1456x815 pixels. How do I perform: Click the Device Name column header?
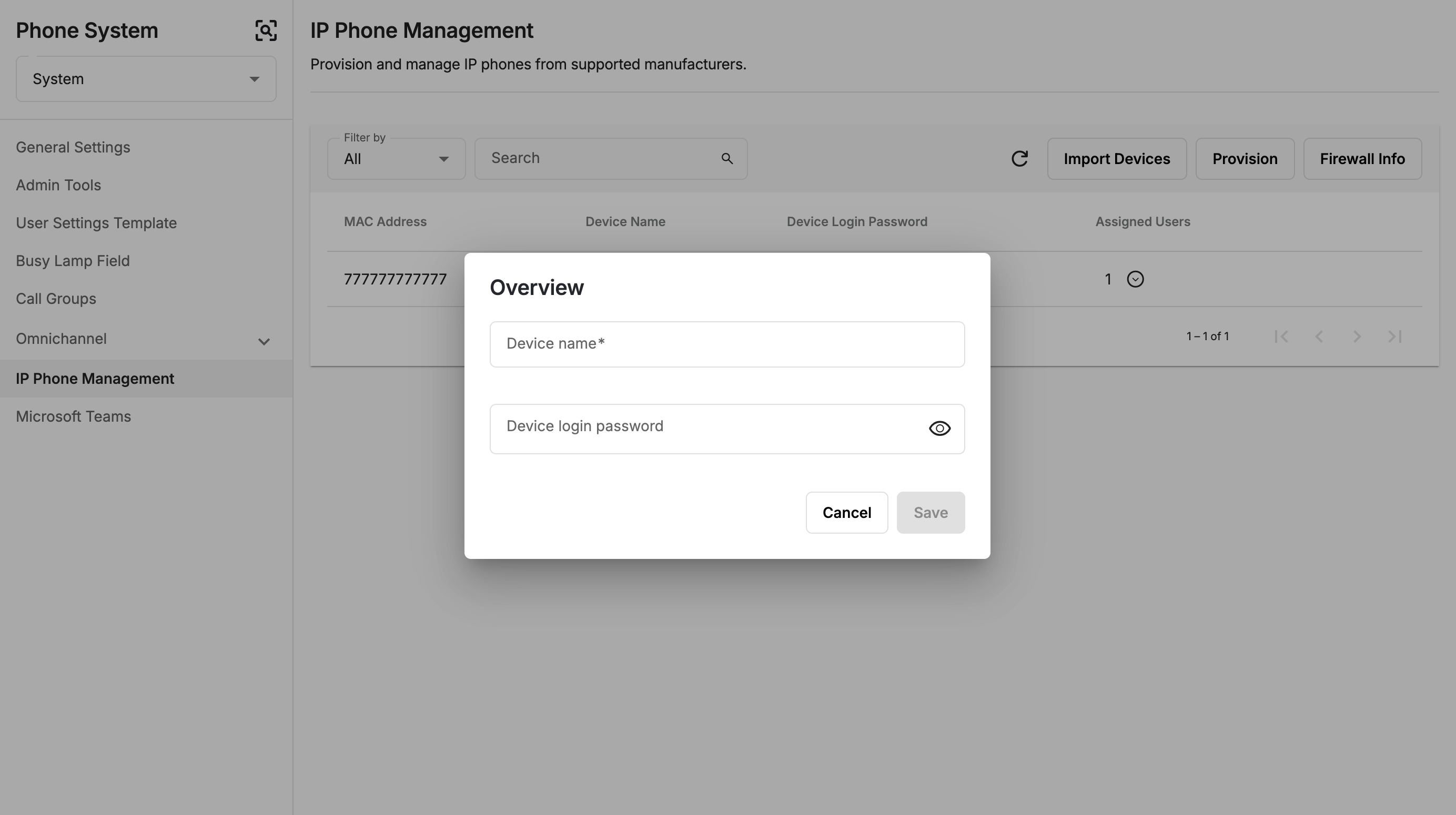coord(625,222)
